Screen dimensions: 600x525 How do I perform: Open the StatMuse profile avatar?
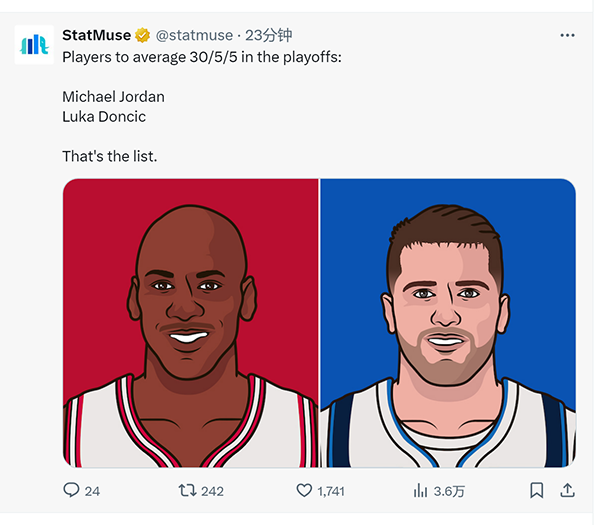click(34, 45)
